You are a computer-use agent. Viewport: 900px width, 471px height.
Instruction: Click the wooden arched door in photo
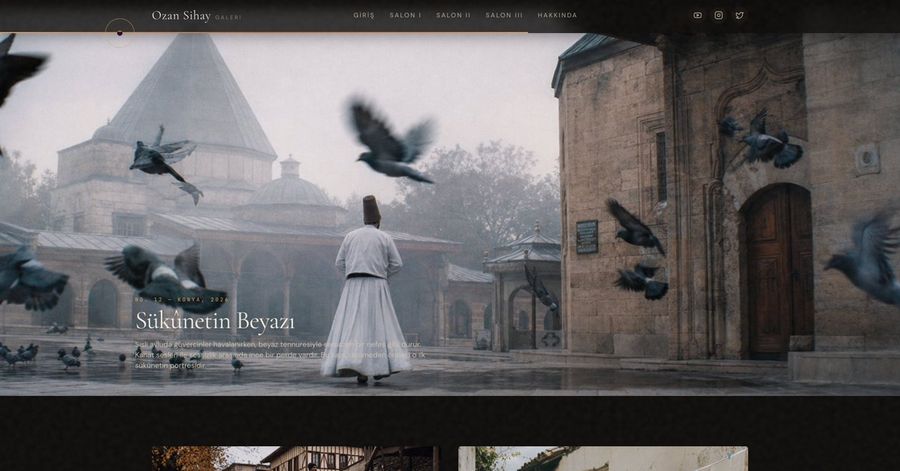tap(777, 271)
